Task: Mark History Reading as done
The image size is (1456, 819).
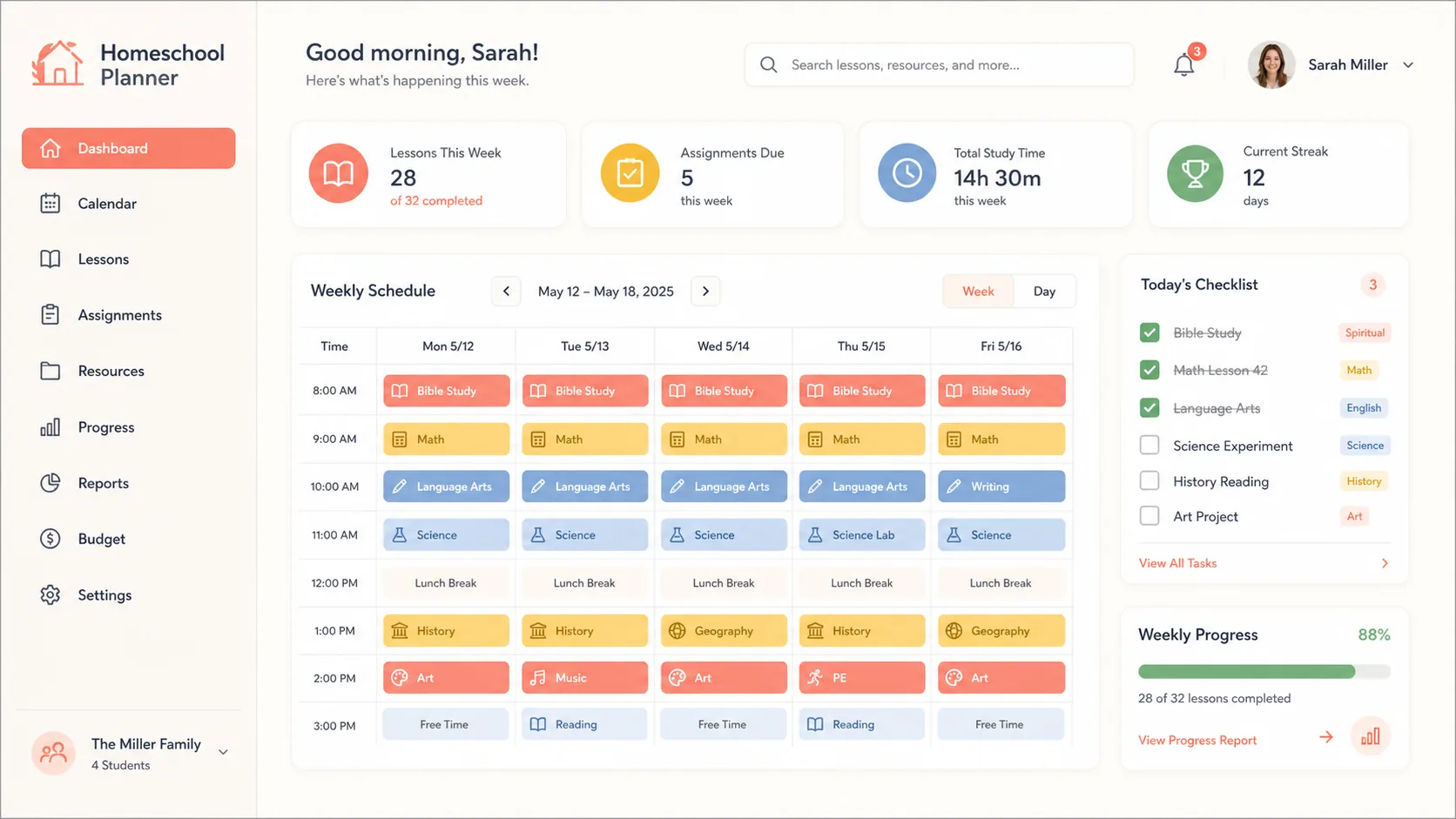Action: (1149, 480)
